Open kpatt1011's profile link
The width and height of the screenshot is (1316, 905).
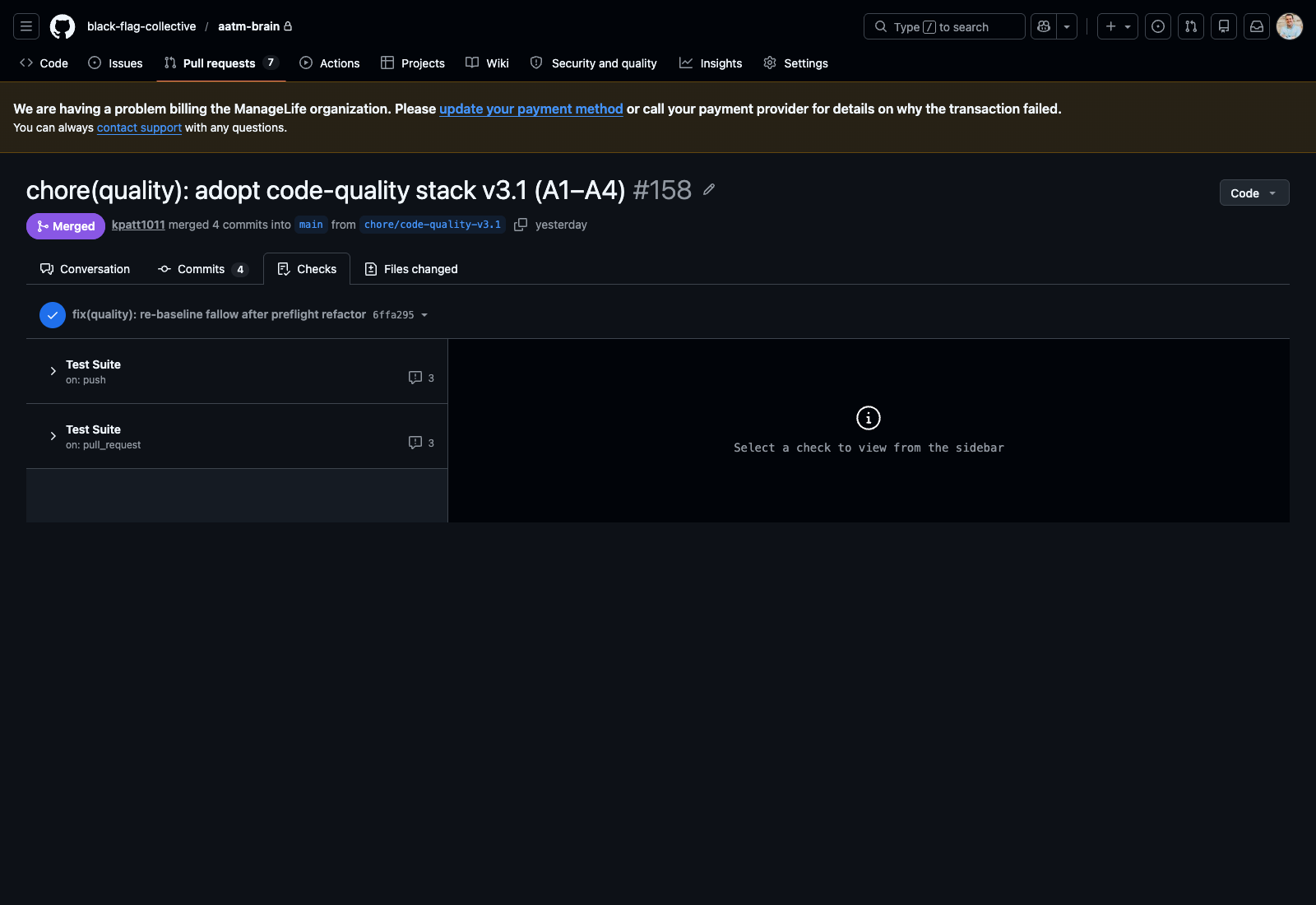click(x=138, y=224)
